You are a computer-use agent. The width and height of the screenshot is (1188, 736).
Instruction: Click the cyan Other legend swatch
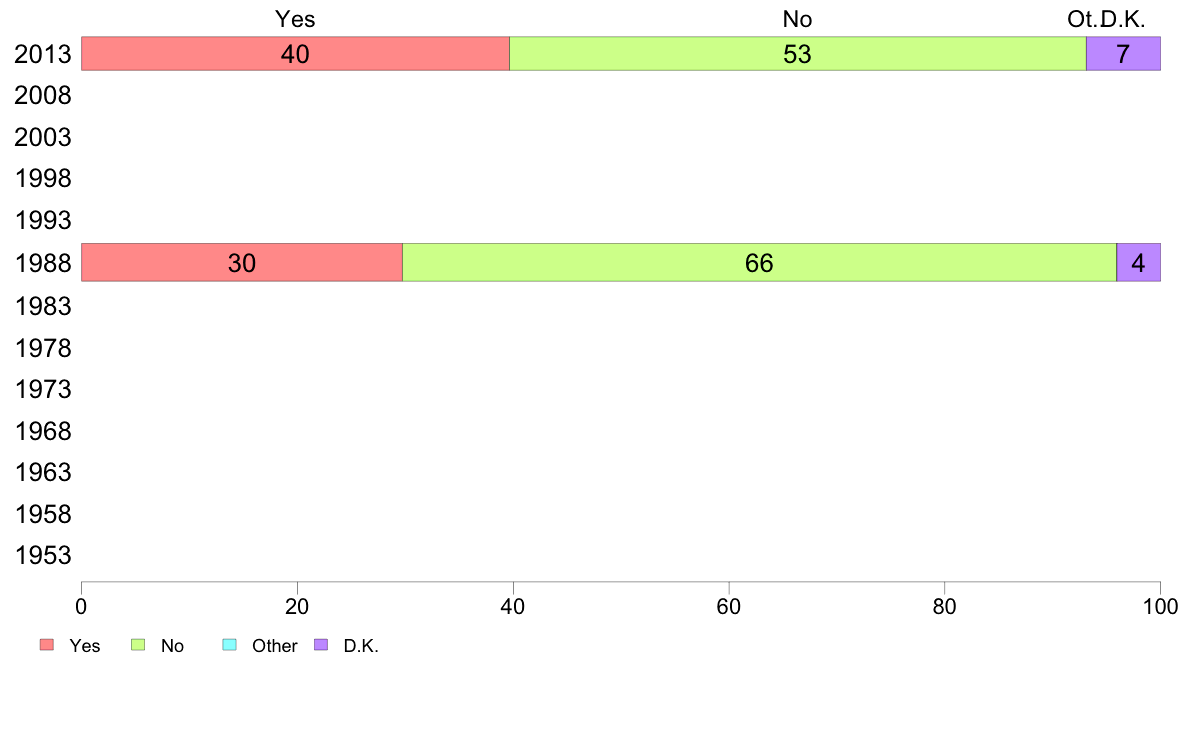tap(230, 644)
